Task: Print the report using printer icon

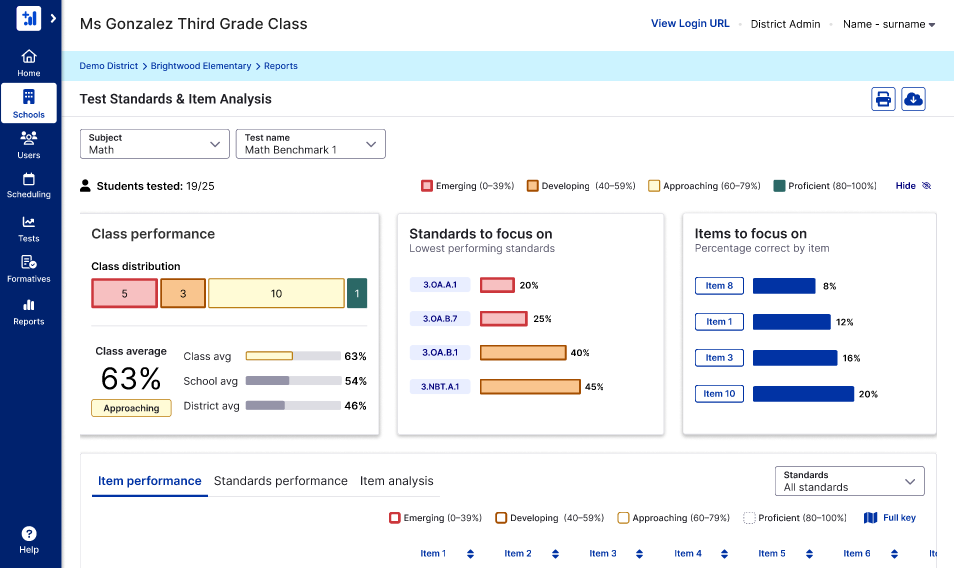Action: 883,99
